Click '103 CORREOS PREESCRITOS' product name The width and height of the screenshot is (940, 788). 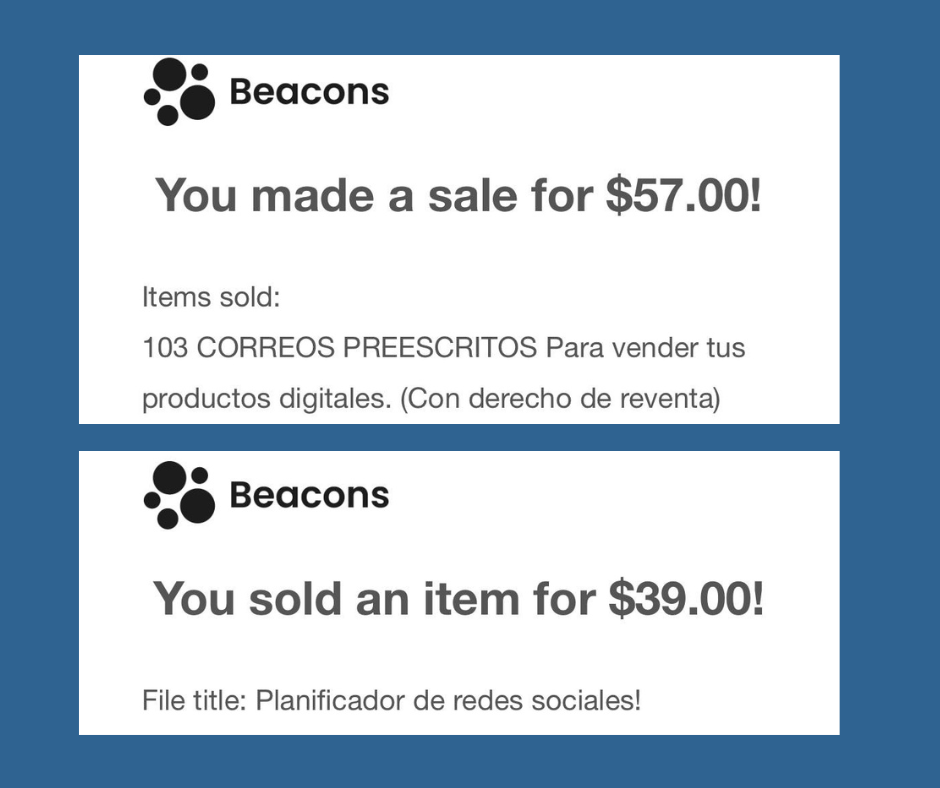click(x=340, y=349)
